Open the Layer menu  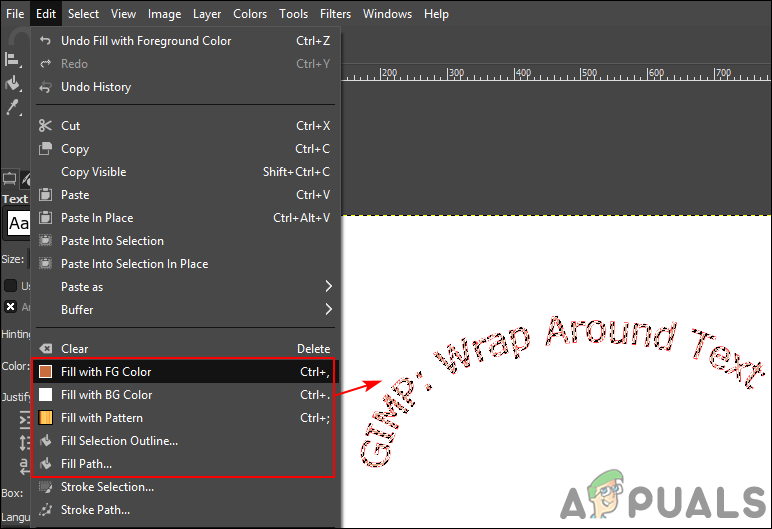coord(207,14)
